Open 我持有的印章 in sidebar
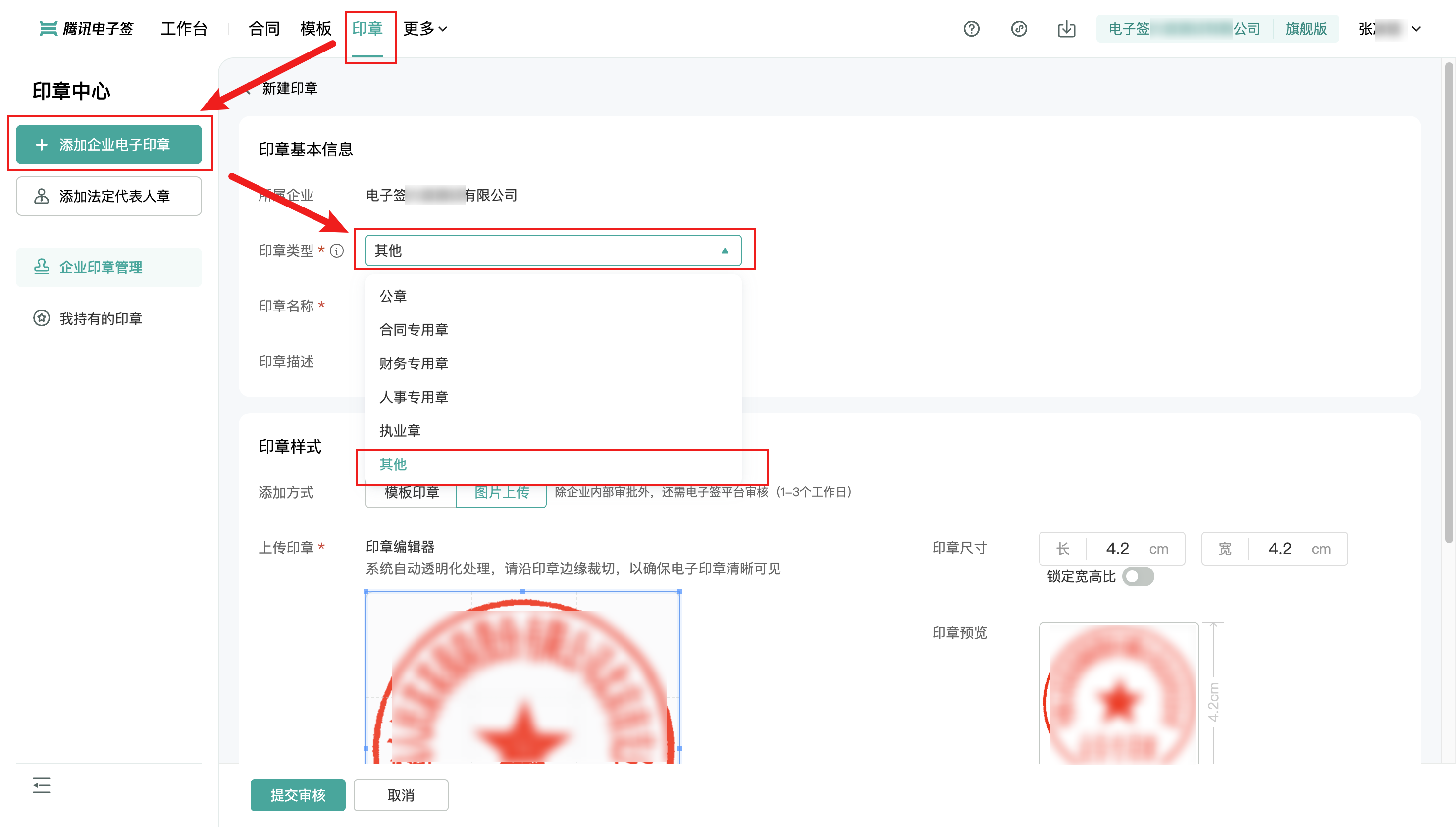The image size is (1456, 827). tap(109, 318)
